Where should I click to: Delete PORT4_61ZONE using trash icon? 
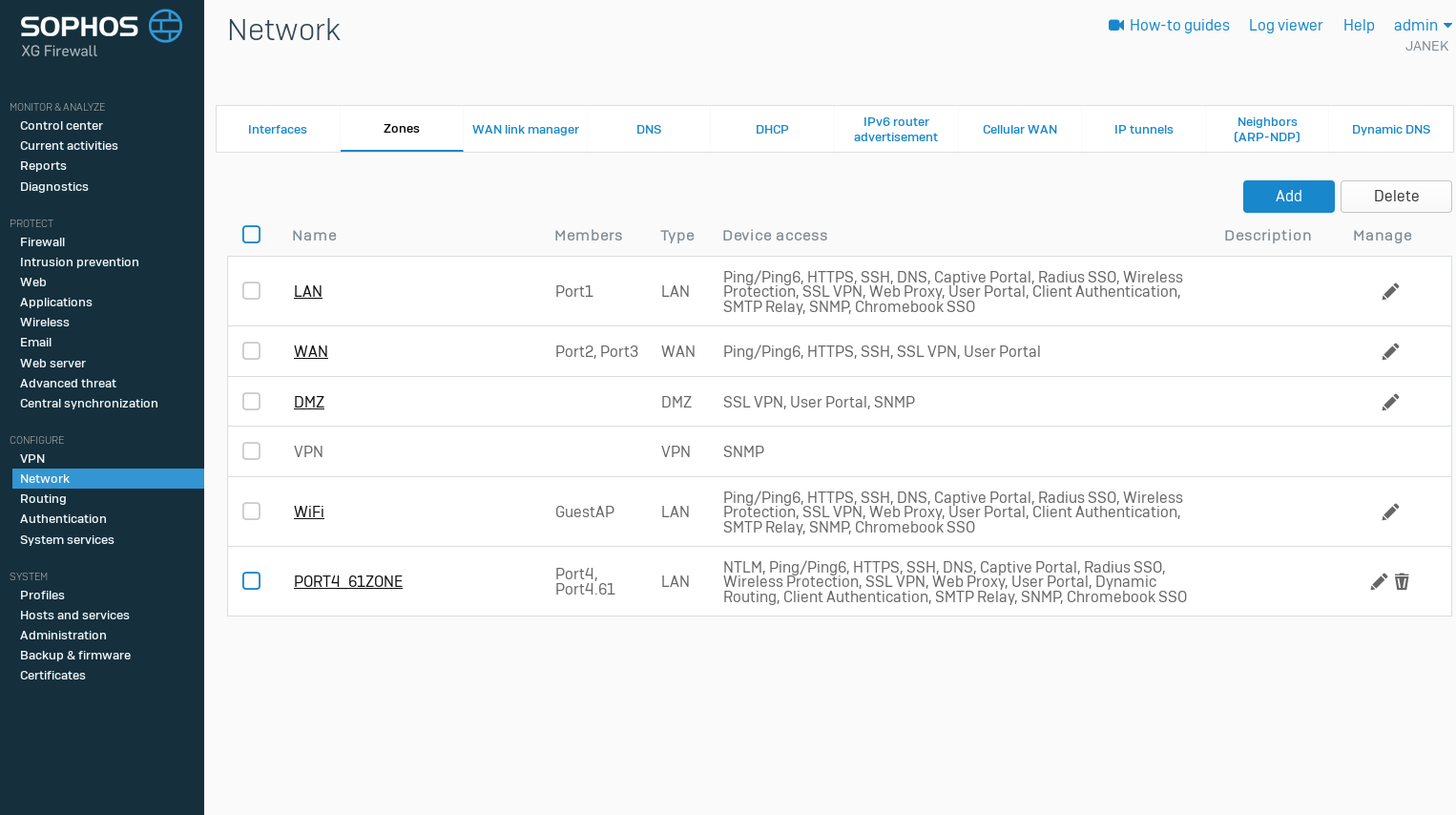(x=1402, y=582)
